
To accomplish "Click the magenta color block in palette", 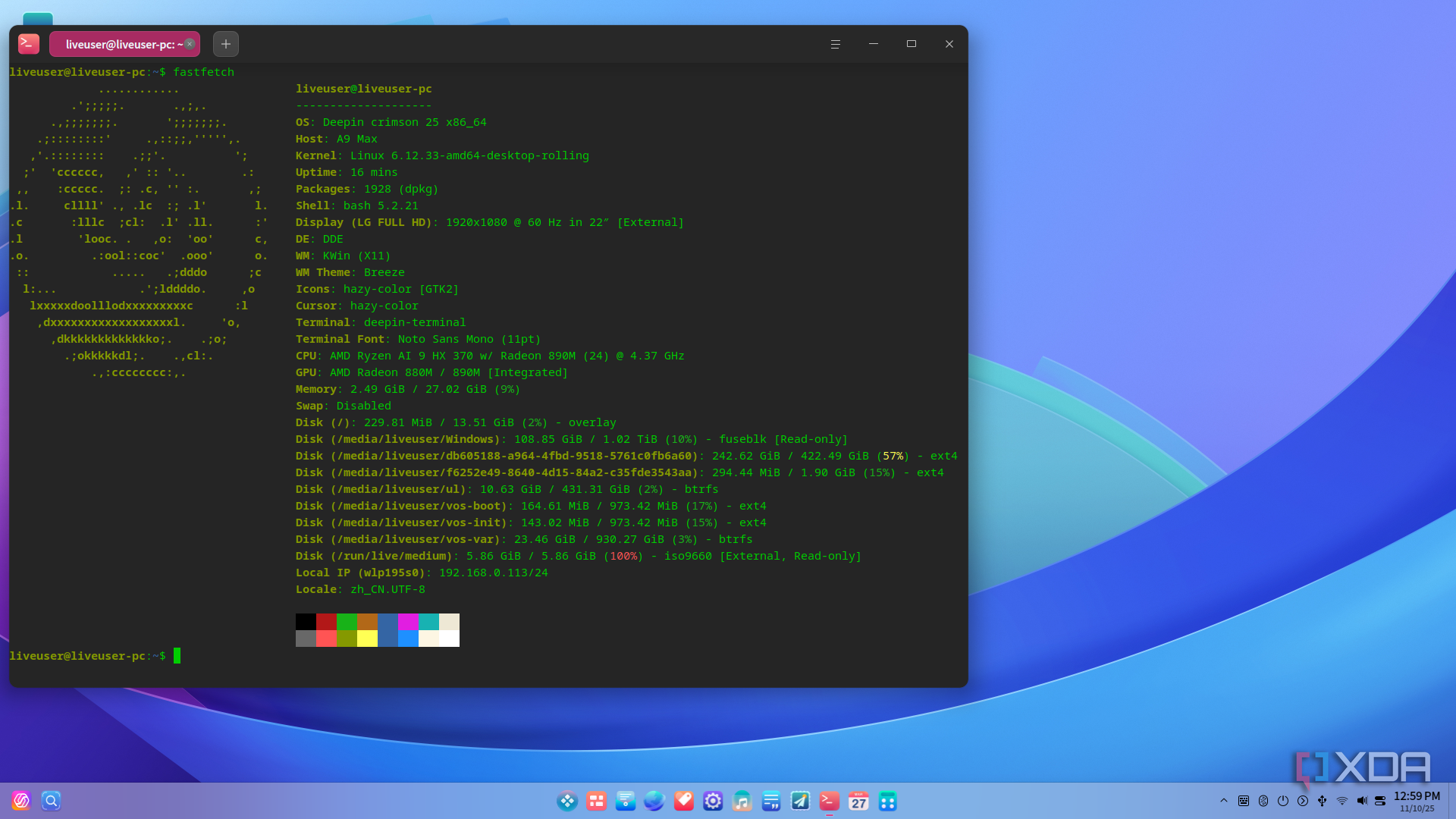I will [x=408, y=622].
